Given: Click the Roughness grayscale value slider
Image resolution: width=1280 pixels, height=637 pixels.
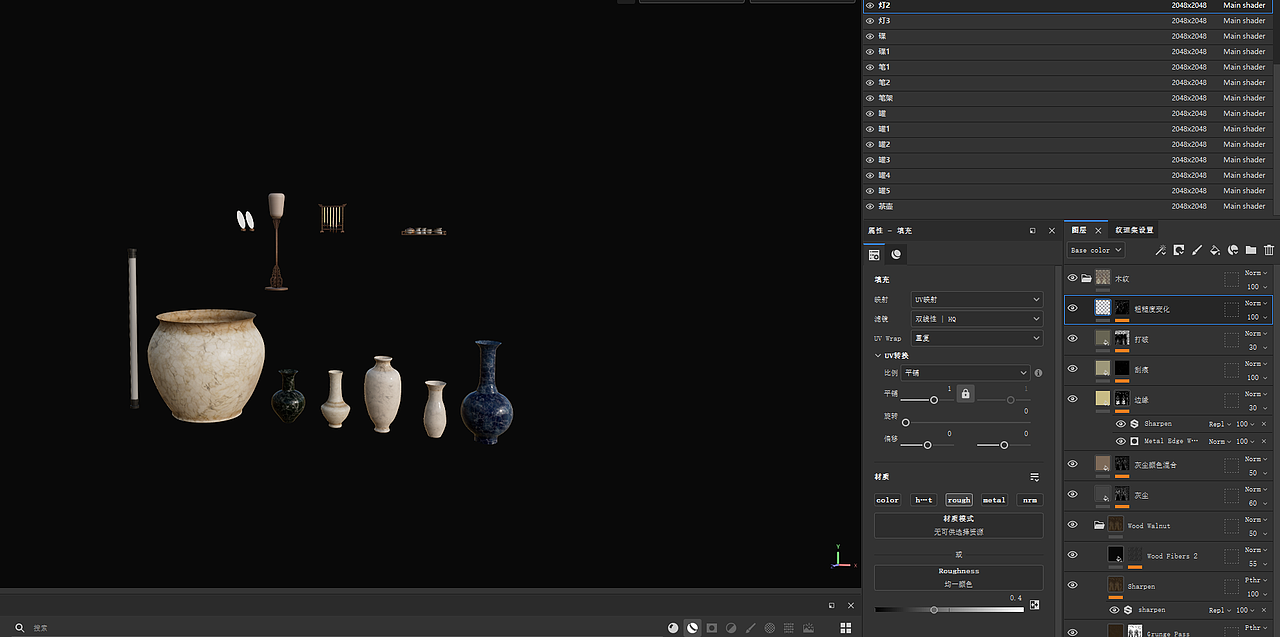Looking at the screenshot, I should (x=949, y=609).
